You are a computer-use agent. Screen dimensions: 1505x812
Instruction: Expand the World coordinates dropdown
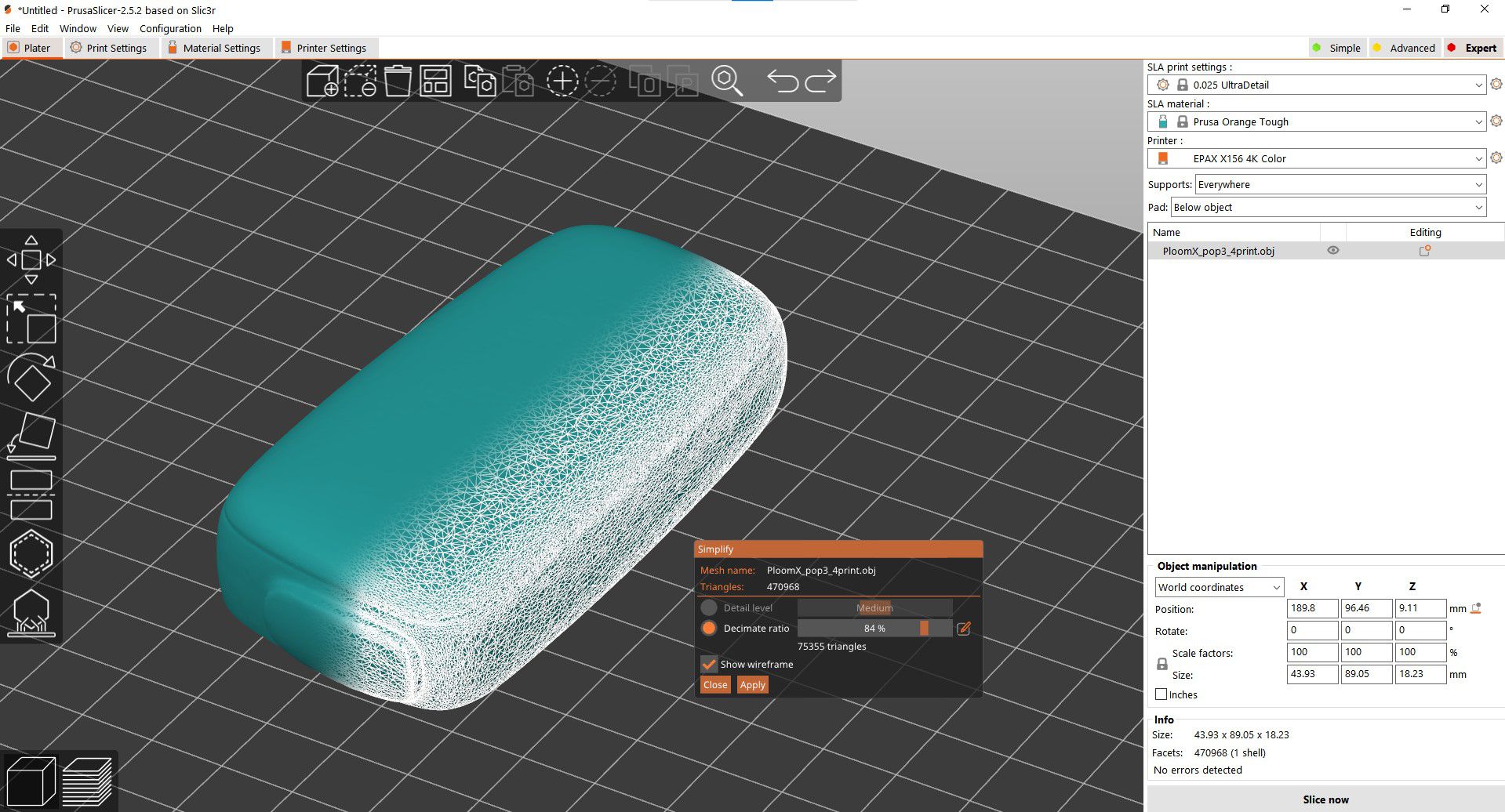(1219, 587)
